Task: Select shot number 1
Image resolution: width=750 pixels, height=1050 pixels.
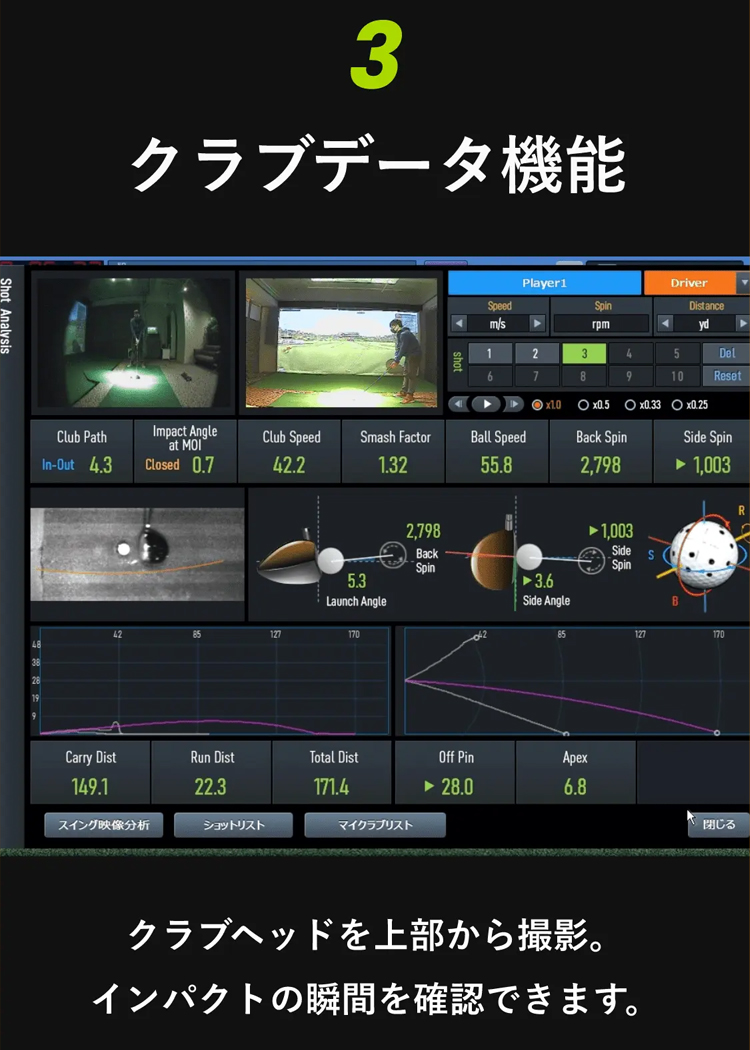Action: coord(490,354)
